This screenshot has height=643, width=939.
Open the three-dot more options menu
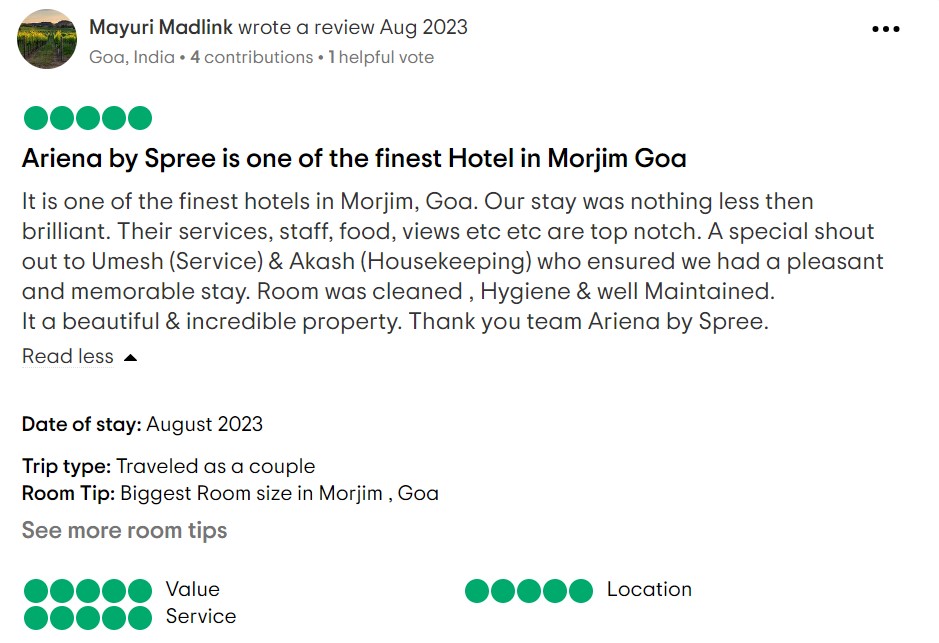(886, 29)
